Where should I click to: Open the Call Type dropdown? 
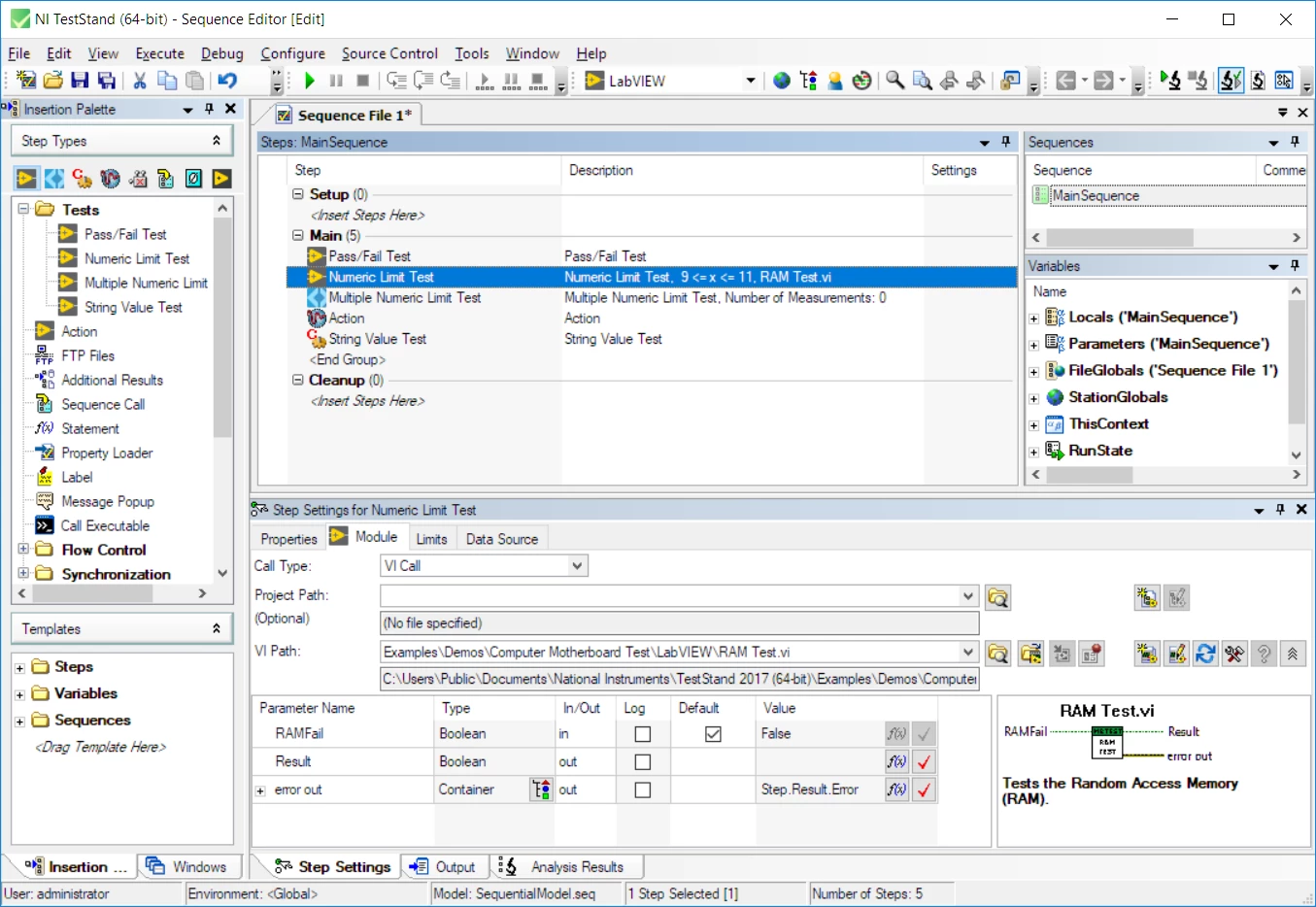click(577, 566)
